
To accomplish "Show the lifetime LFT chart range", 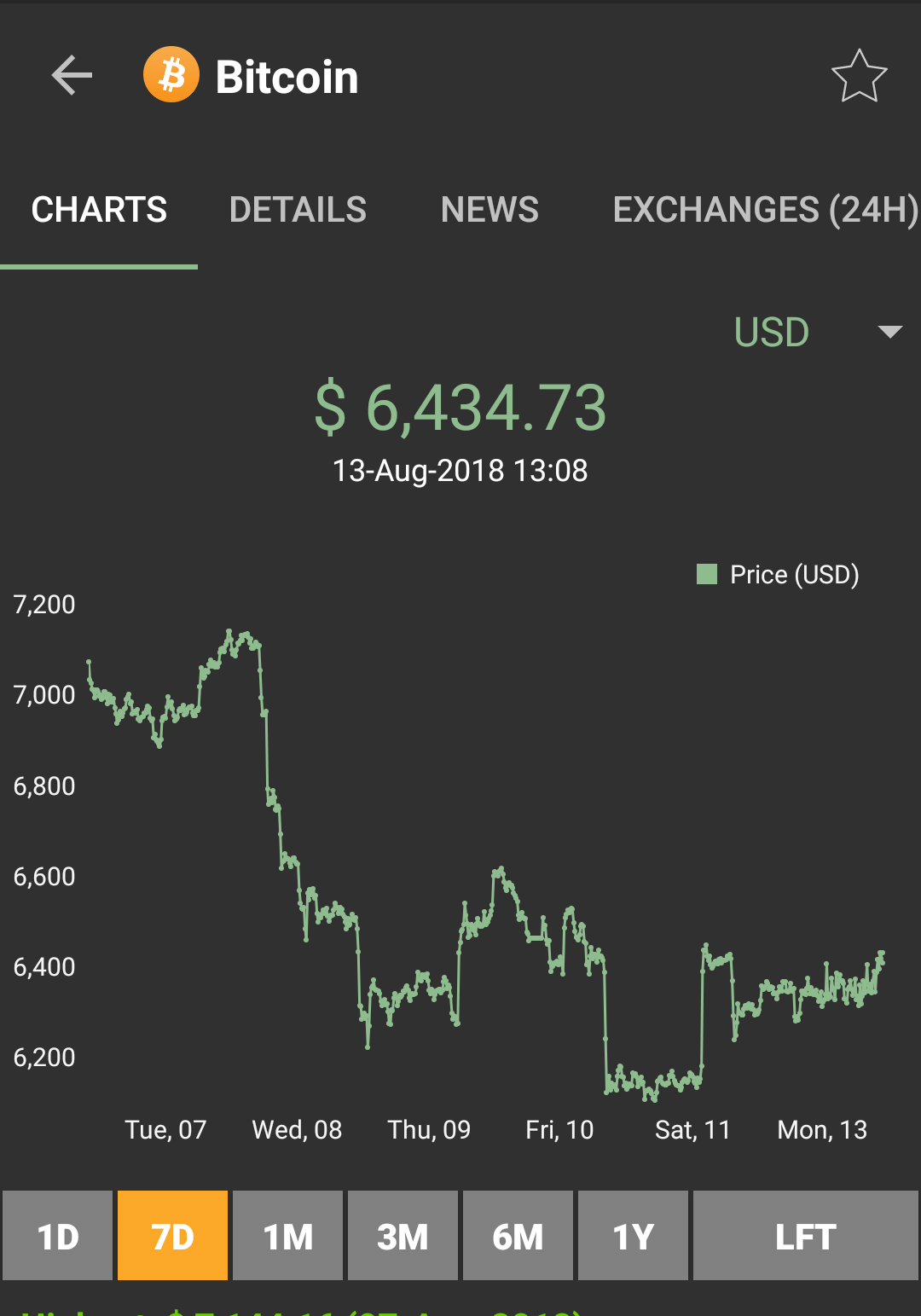I will (x=805, y=1236).
